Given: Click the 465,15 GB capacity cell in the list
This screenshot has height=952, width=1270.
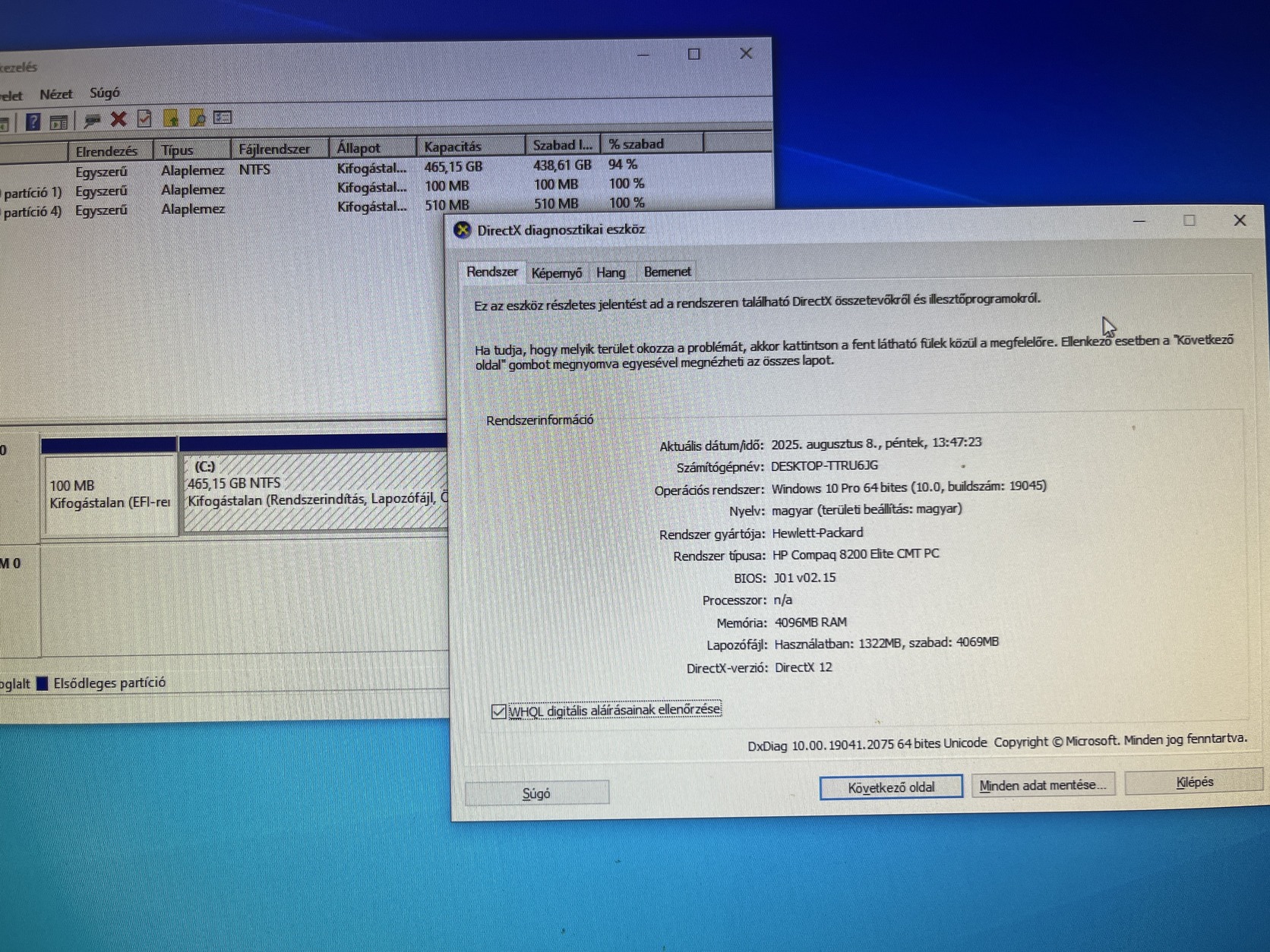Looking at the screenshot, I should 453,166.
